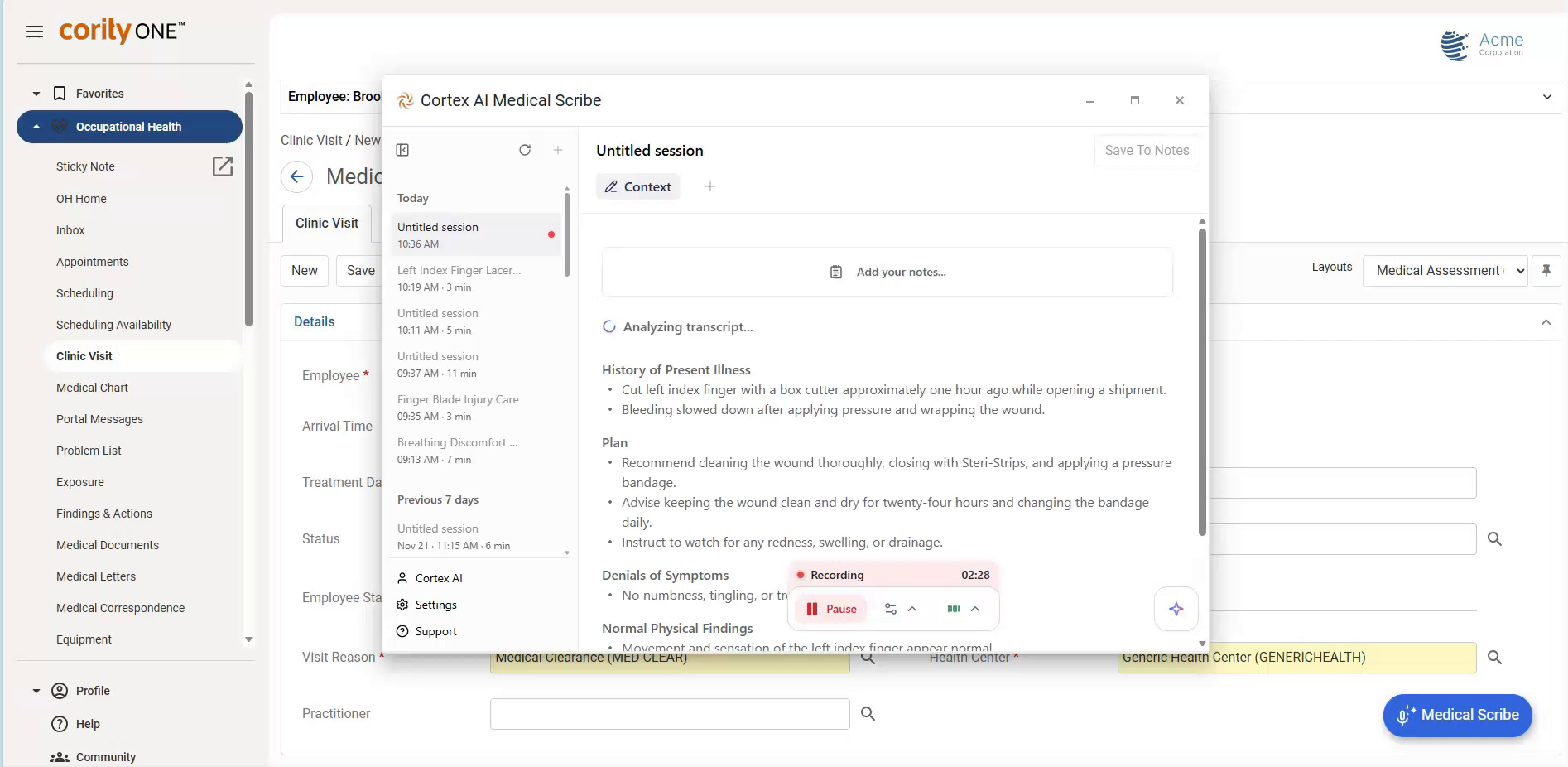Refresh the session list
This screenshot has width=1568, height=767.
pos(526,150)
